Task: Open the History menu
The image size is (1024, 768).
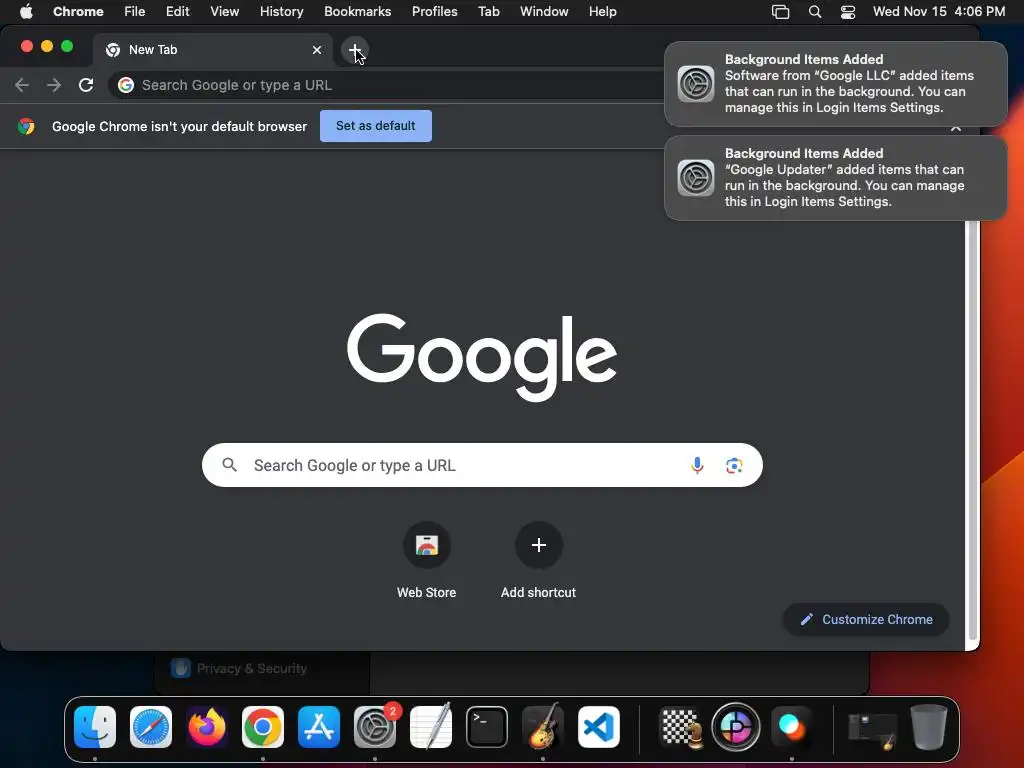Action: tap(281, 12)
